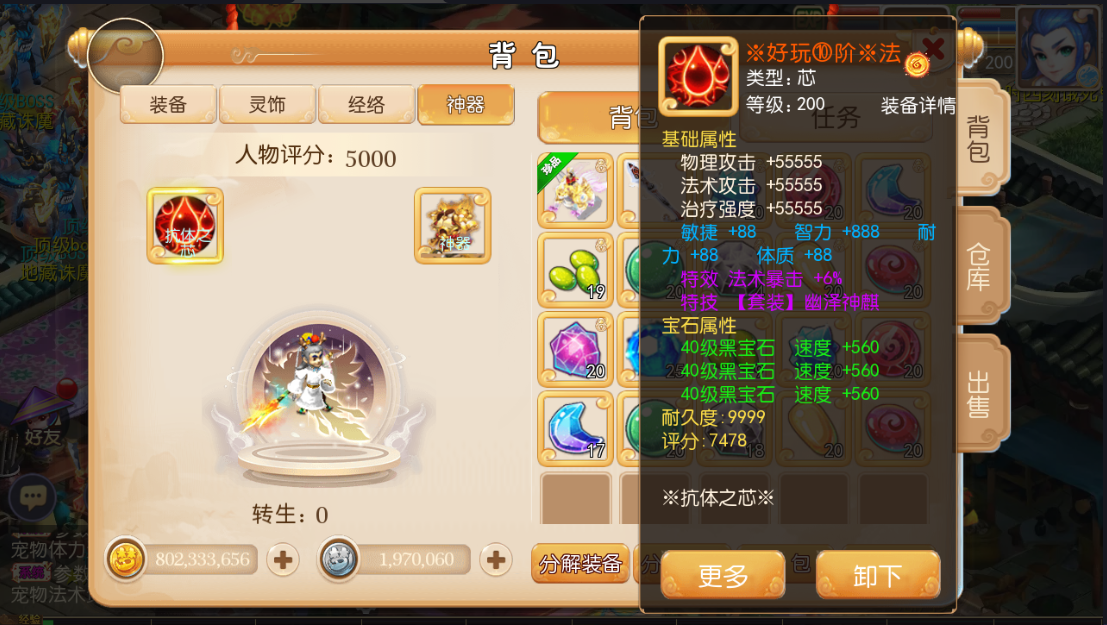Pick the purple gem item with count 20

575,349
